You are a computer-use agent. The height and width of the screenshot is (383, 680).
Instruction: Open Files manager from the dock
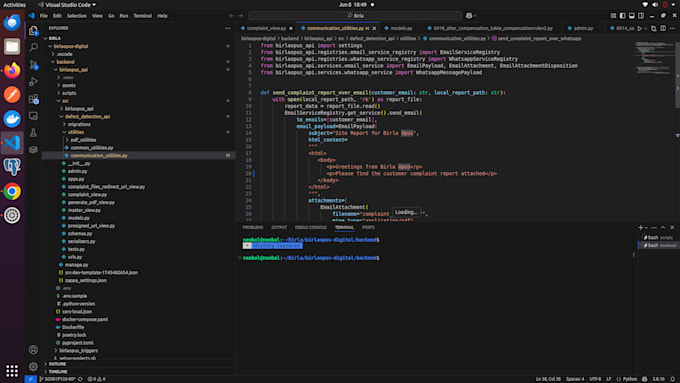point(12,46)
